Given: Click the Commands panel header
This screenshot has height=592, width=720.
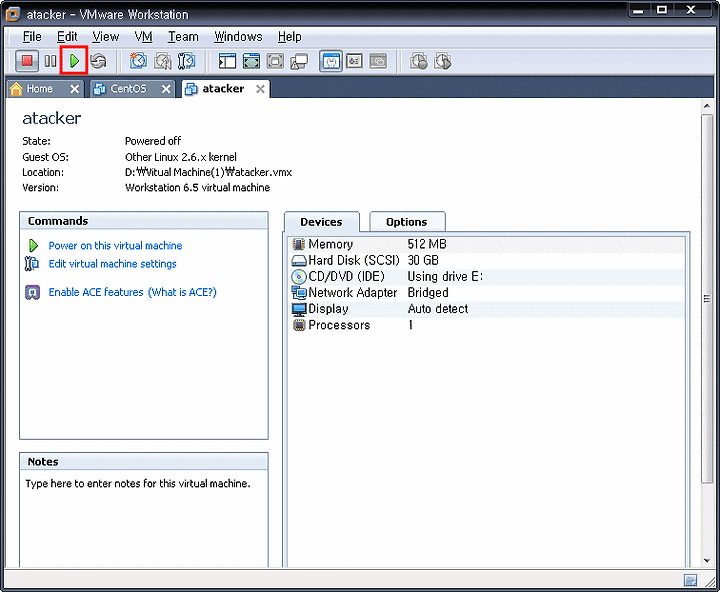Looking at the screenshot, I should 144,221.
